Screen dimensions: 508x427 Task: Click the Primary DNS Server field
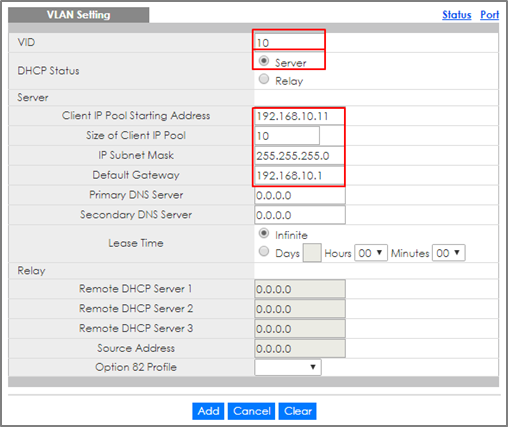300,195
